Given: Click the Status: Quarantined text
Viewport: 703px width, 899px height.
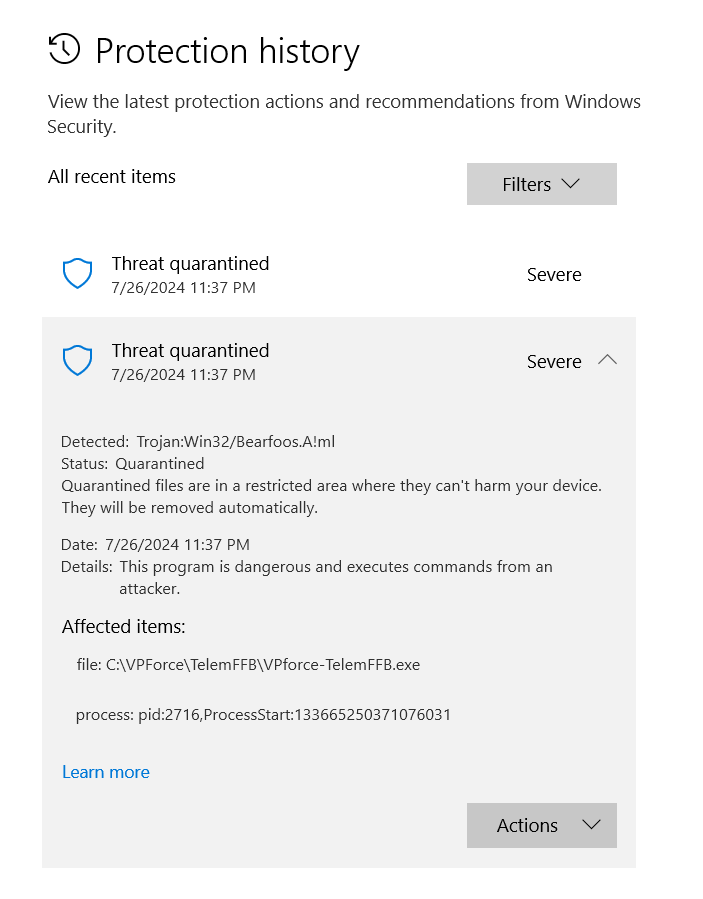Looking at the screenshot, I should coord(132,464).
